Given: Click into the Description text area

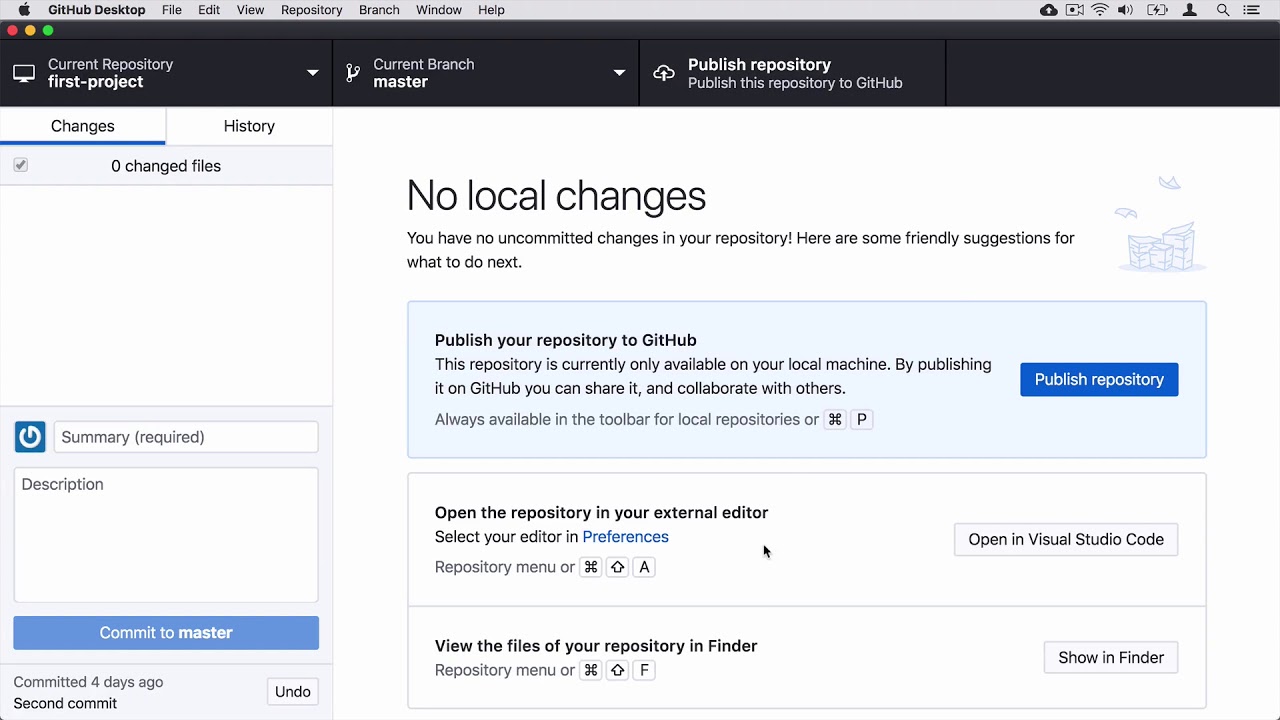Looking at the screenshot, I should coord(166,535).
